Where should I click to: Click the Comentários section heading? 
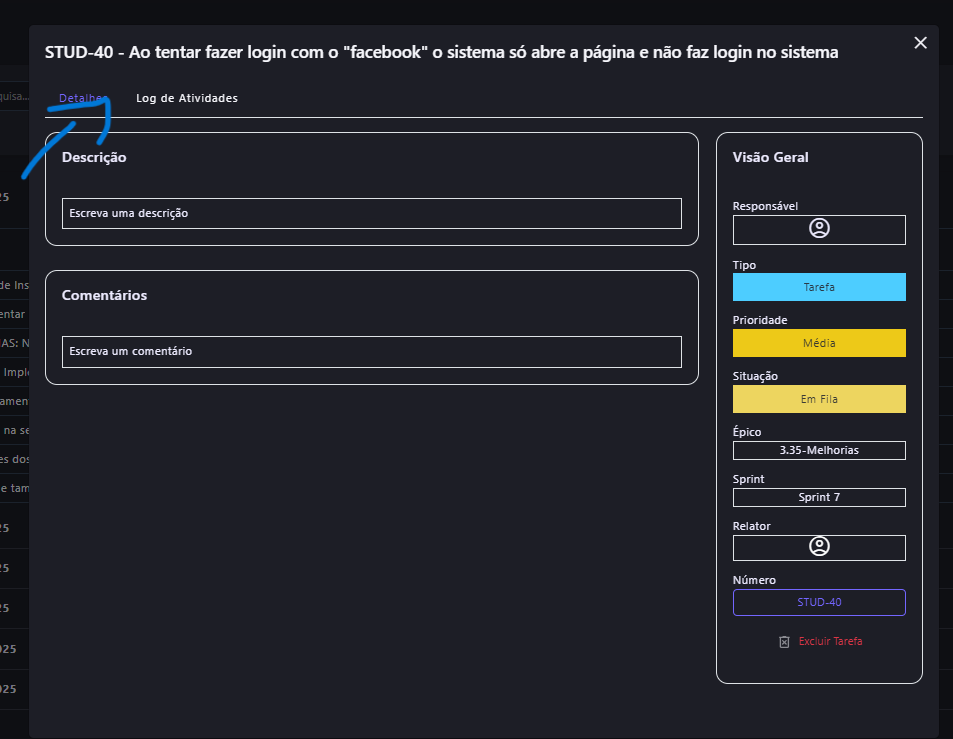coord(104,295)
